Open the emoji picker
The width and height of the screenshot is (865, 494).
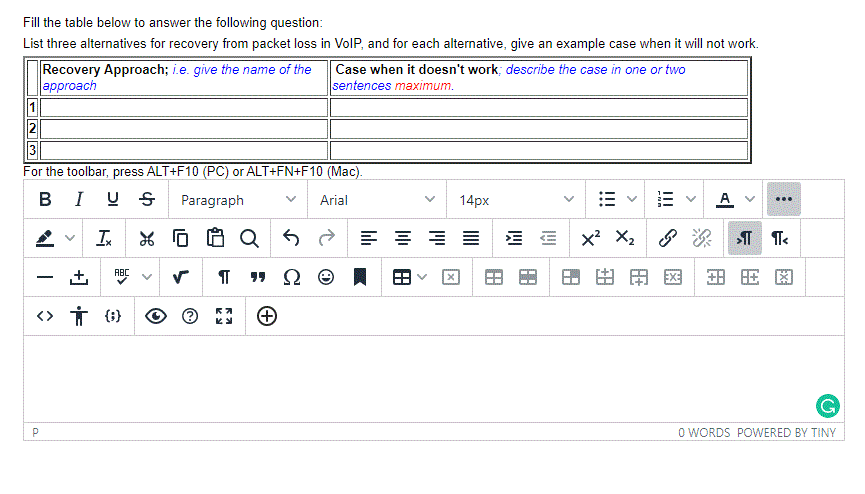[x=326, y=277]
